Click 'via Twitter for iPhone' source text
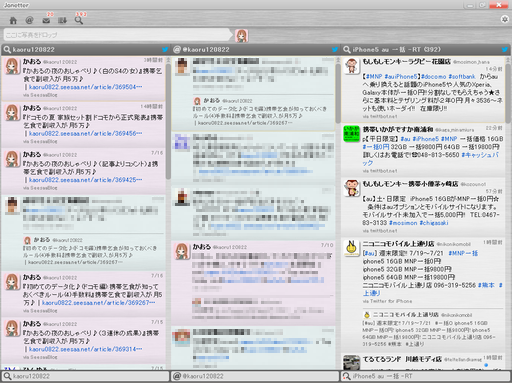This screenshot has height=384, width=512. 387,301
